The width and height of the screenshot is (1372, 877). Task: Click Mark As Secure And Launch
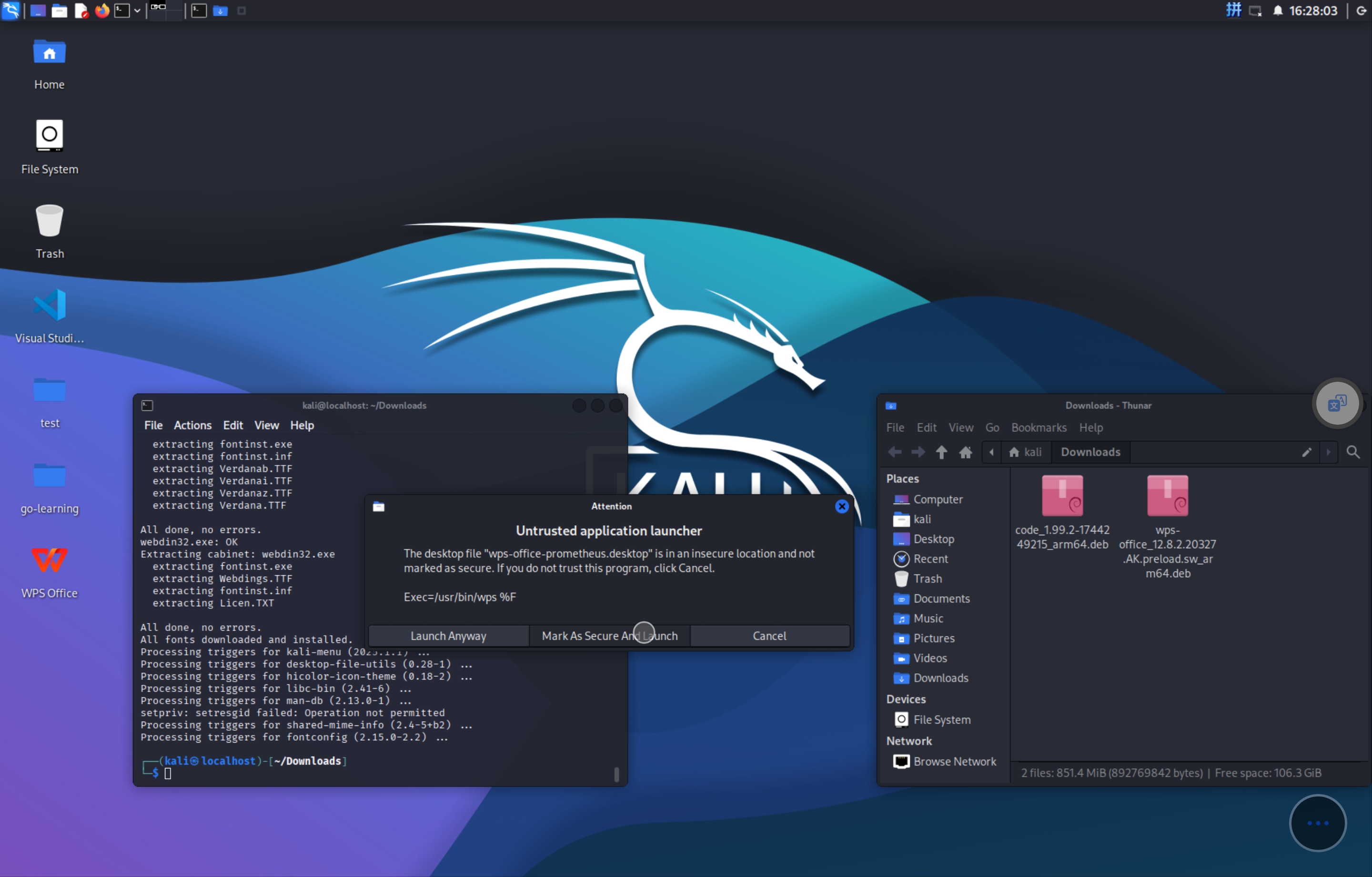pos(609,636)
